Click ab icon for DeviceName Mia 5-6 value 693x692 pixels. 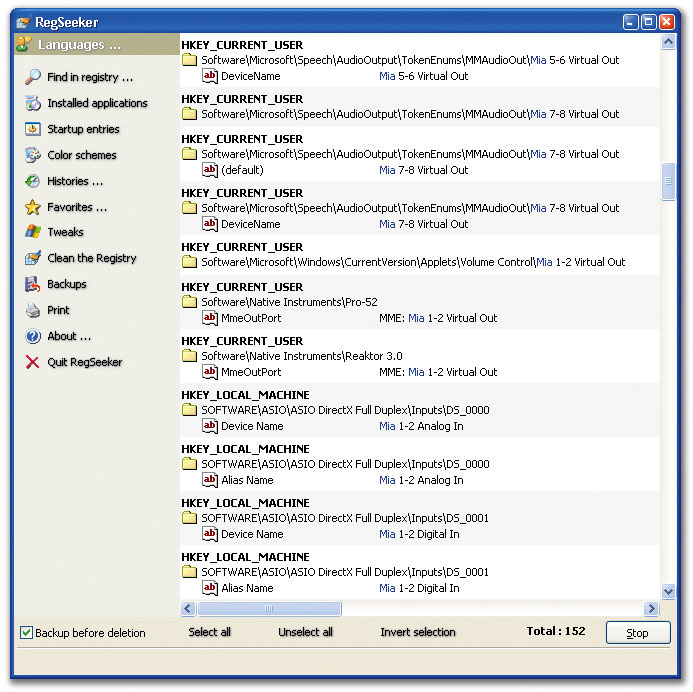point(210,76)
